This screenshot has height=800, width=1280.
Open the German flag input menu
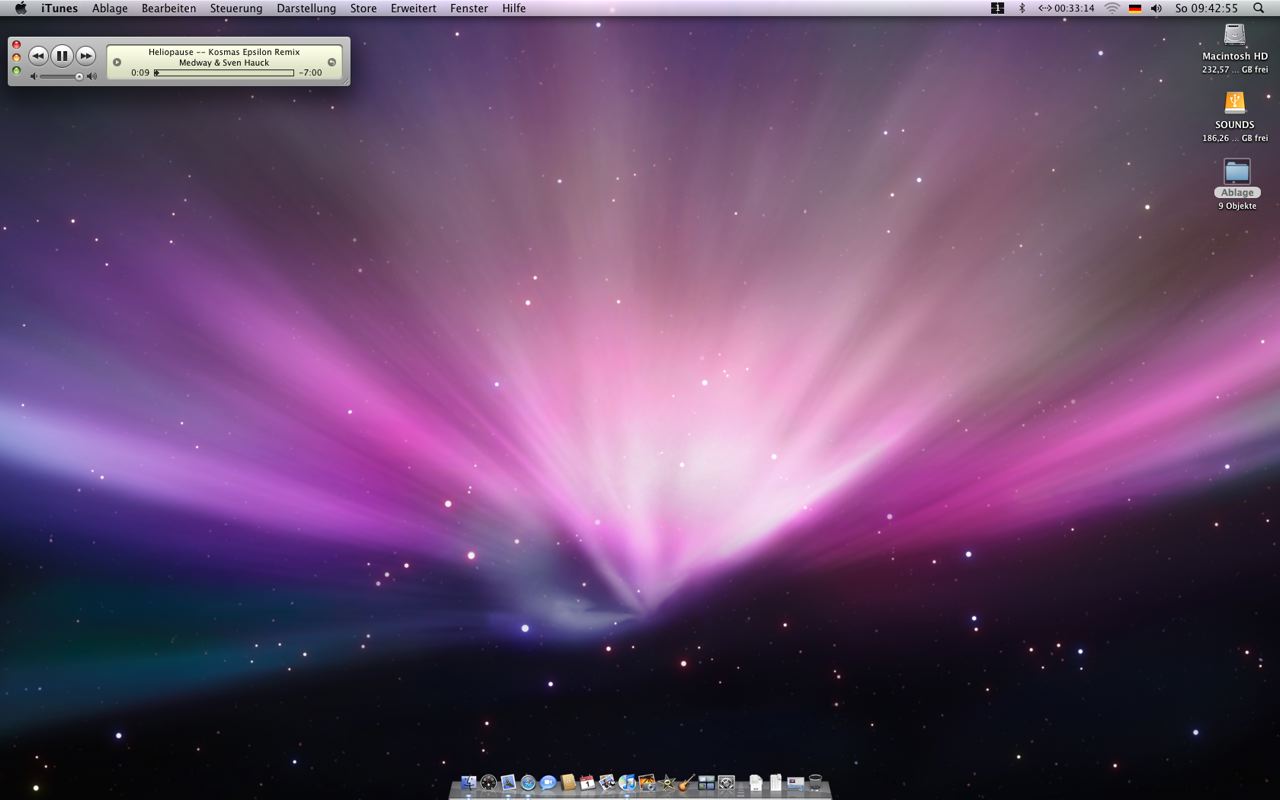[1135, 8]
